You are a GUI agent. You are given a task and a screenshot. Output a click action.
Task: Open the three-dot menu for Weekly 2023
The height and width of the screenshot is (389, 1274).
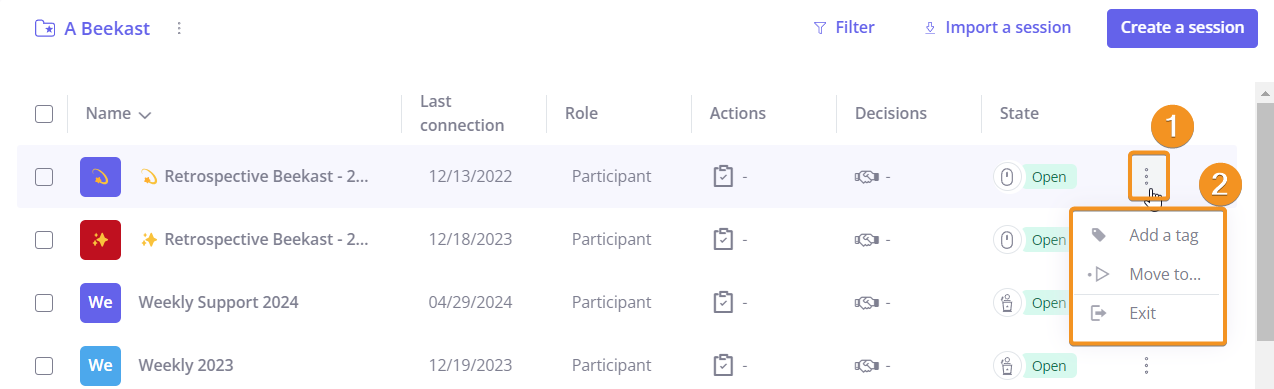[1146, 365]
